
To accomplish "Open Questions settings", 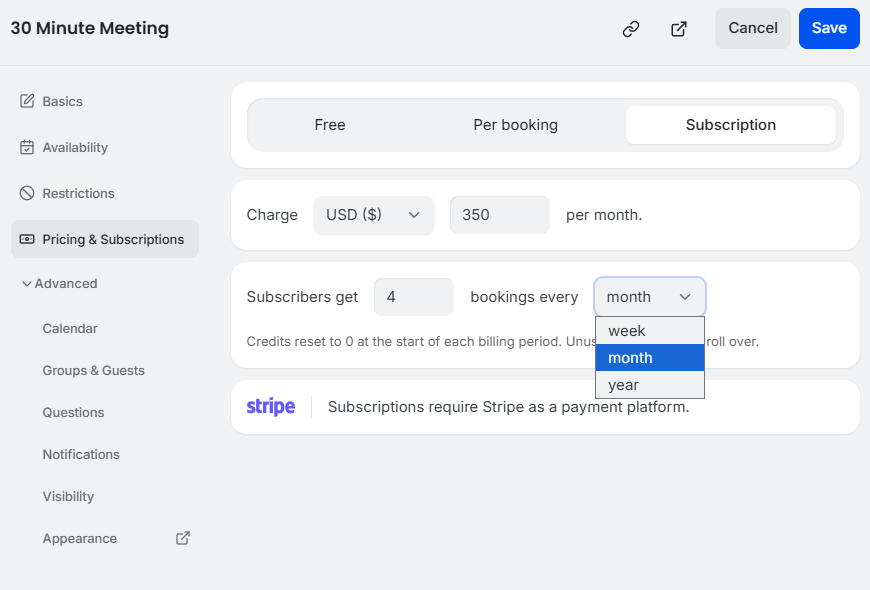I will (73, 412).
